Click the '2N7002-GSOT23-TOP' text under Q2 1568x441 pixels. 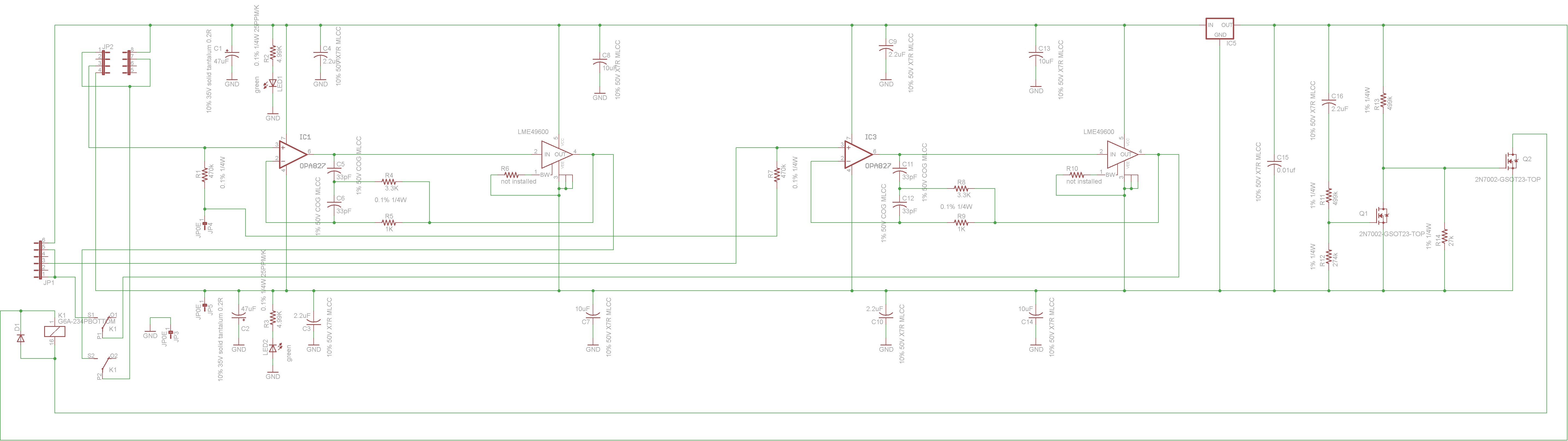click(x=1508, y=180)
